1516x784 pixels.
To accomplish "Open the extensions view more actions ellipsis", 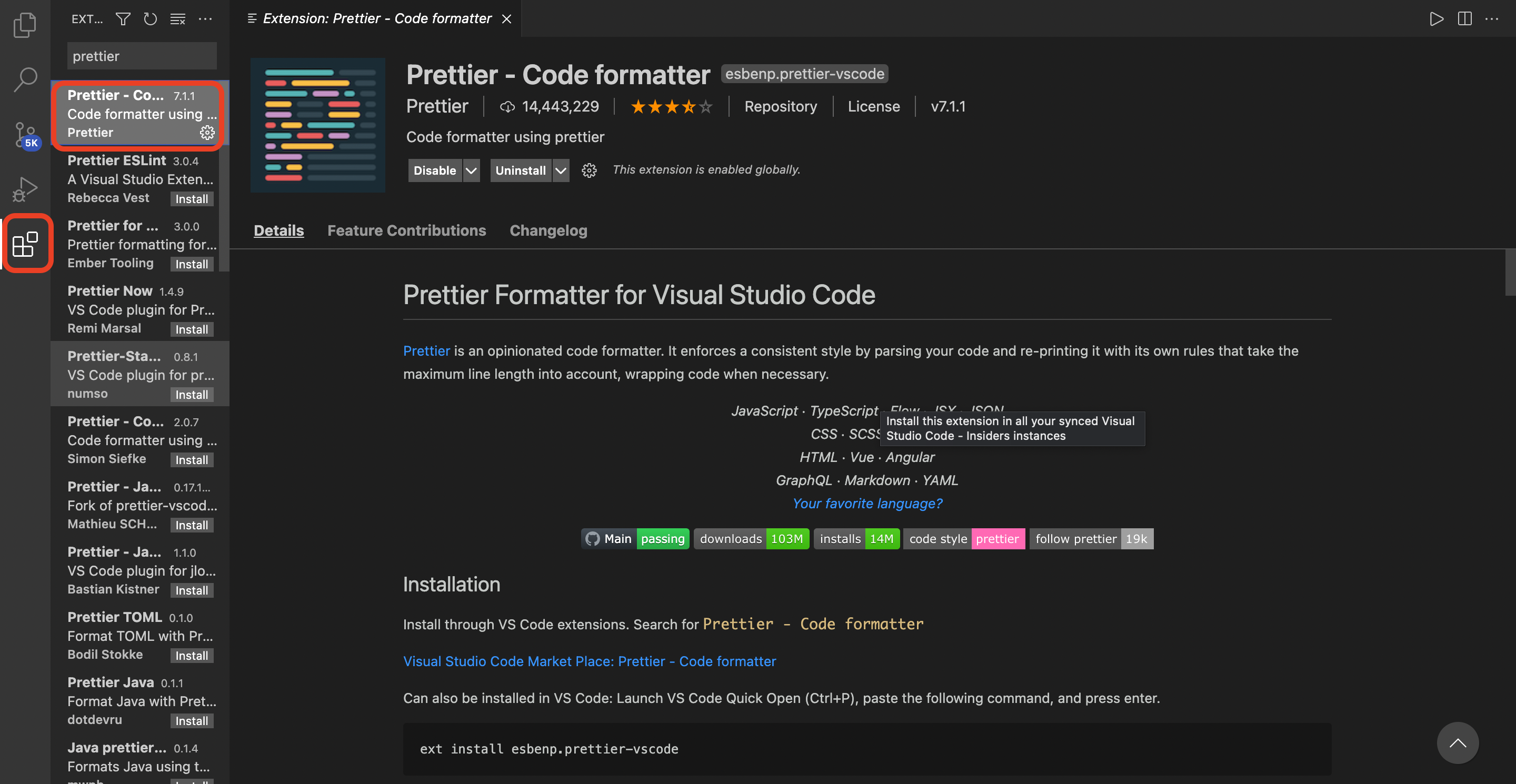I will click(x=205, y=19).
